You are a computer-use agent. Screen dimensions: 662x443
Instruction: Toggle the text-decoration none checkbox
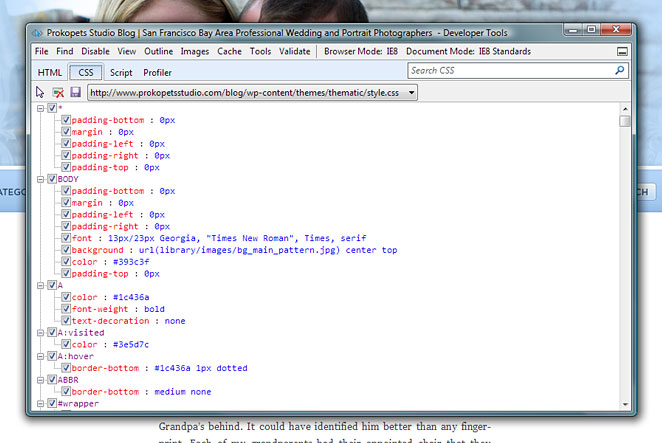[x=66, y=321]
